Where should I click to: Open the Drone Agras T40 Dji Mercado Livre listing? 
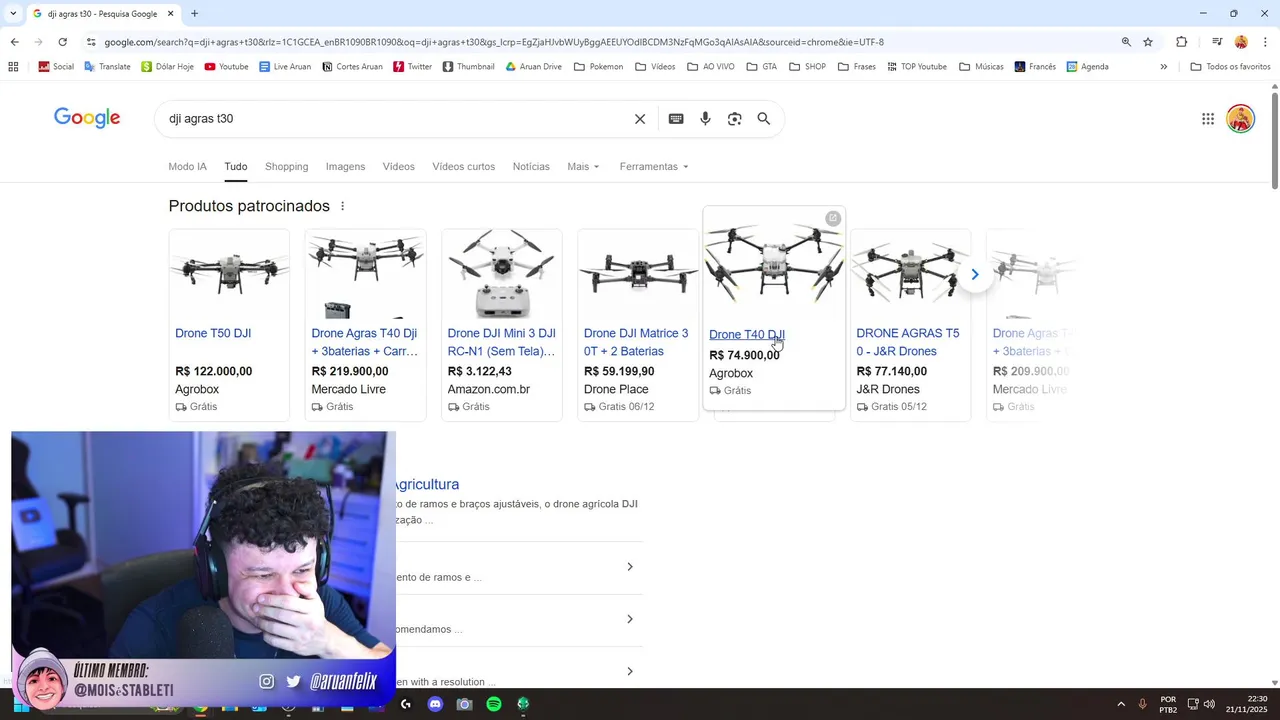pos(365,342)
